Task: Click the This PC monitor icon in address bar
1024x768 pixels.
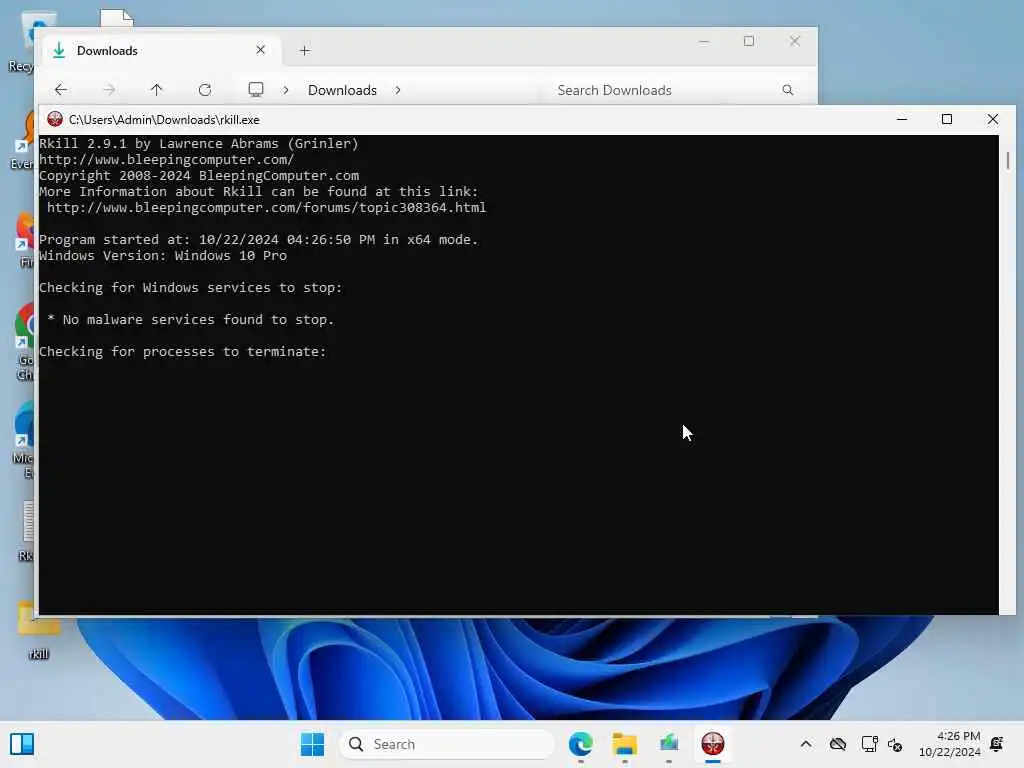Action: pyautogui.click(x=256, y=89)
